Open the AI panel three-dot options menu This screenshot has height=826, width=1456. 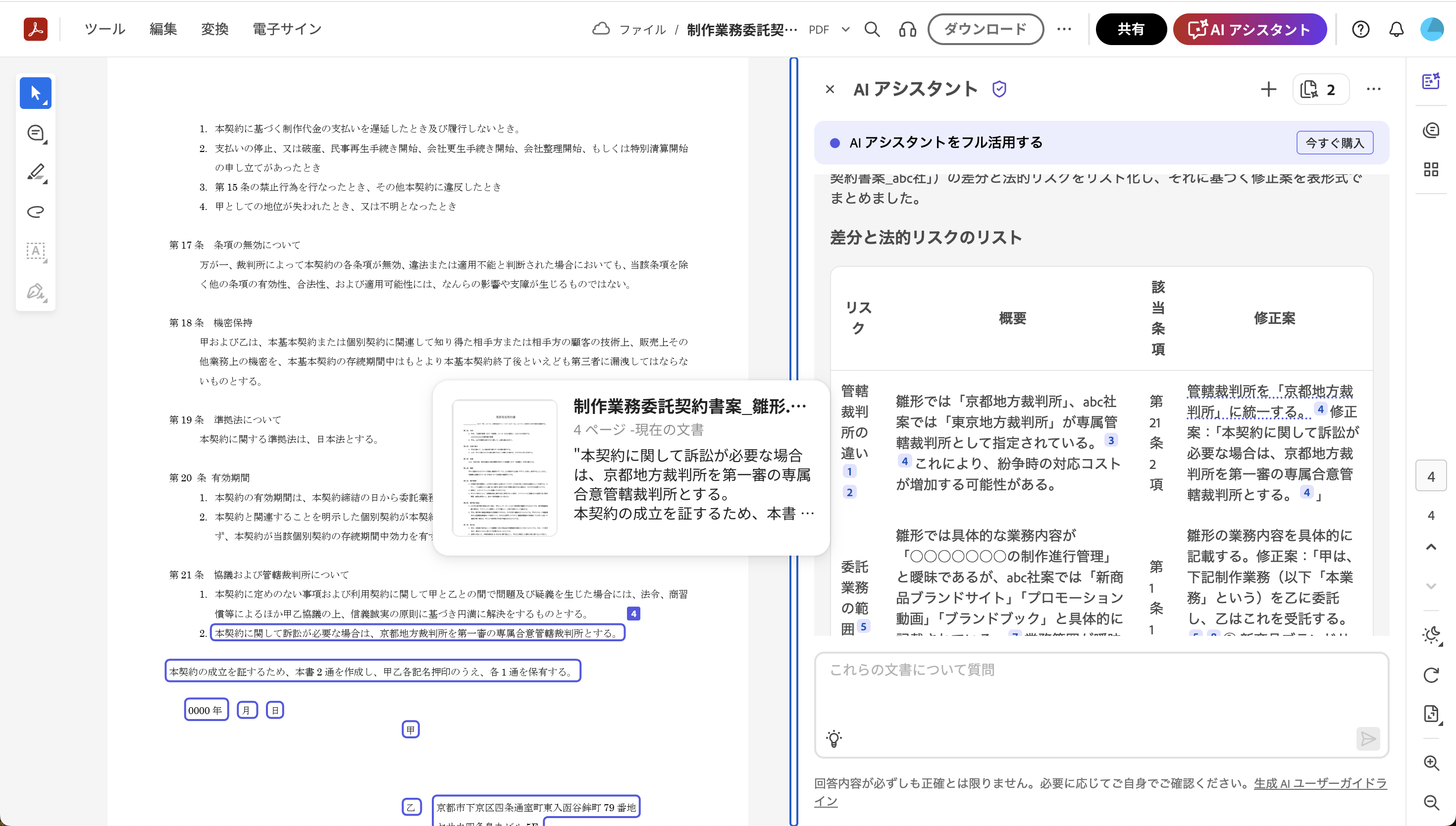pyautogui.click(x=1373, y=89)
